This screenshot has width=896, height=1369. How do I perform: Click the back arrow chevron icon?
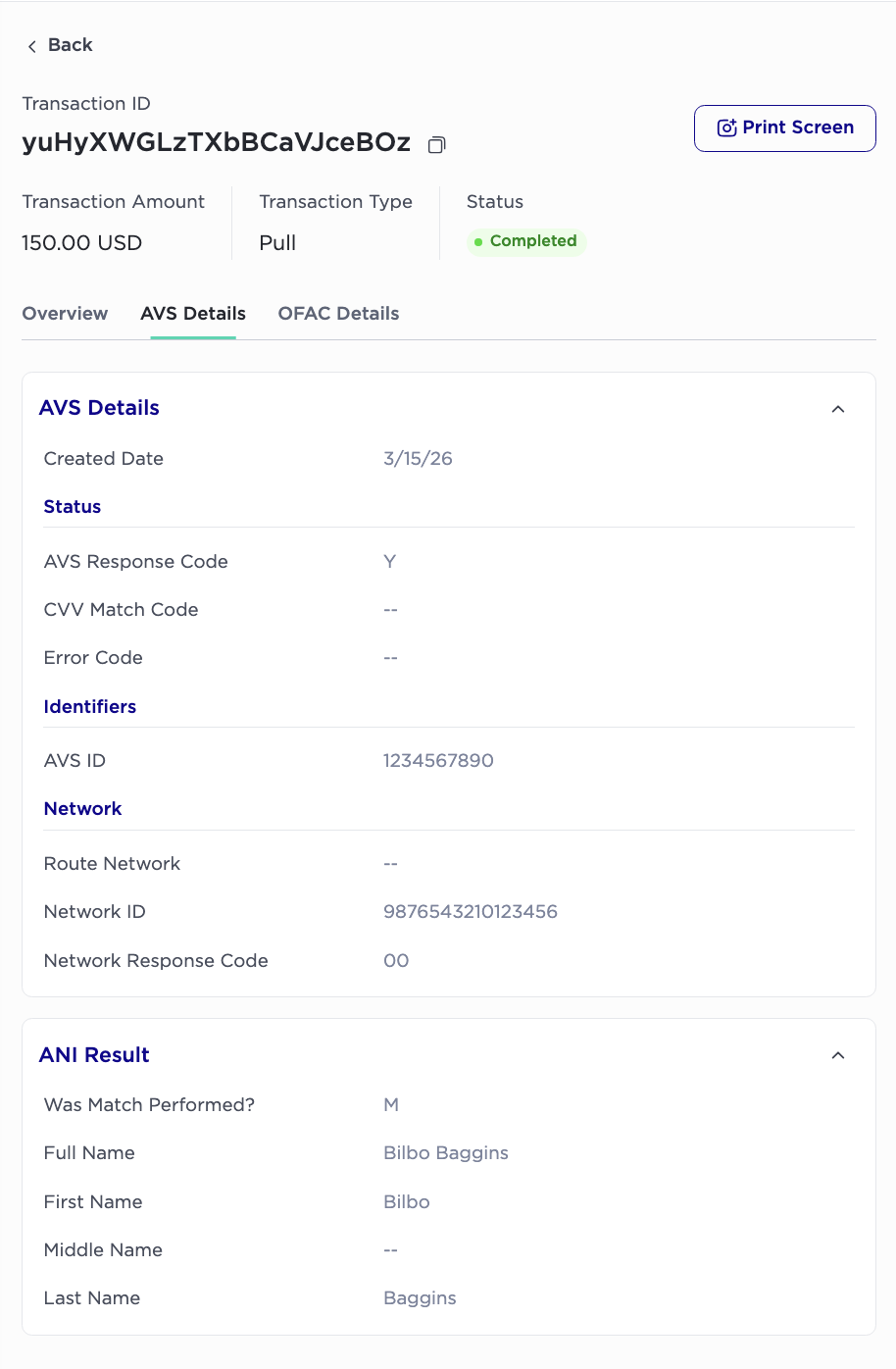tap(31, 46)
